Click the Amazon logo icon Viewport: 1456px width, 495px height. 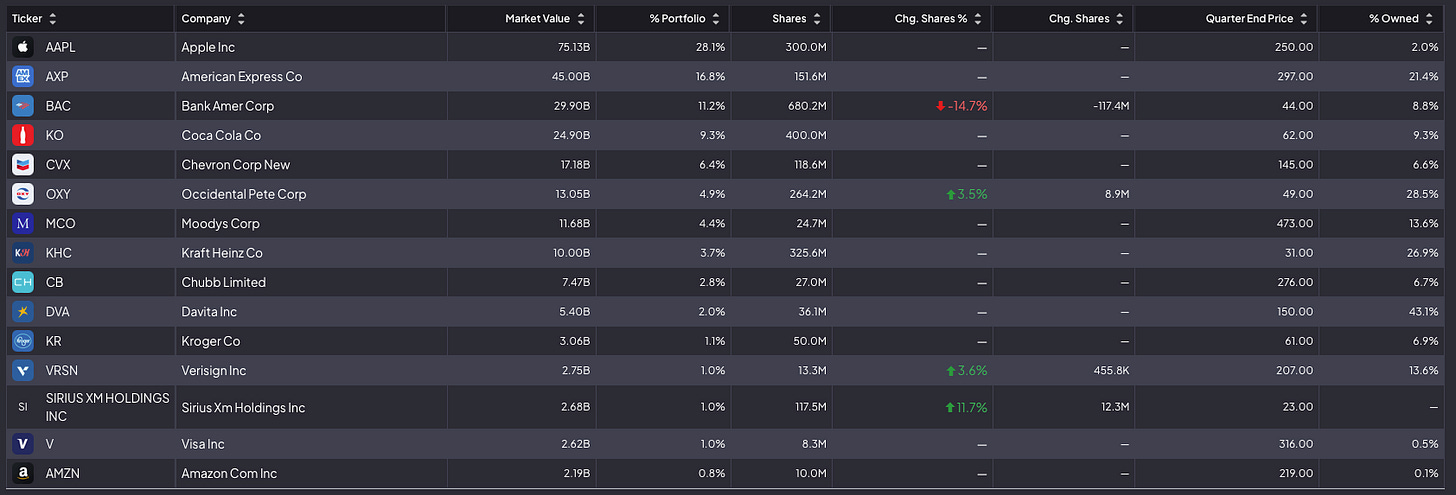23,473
